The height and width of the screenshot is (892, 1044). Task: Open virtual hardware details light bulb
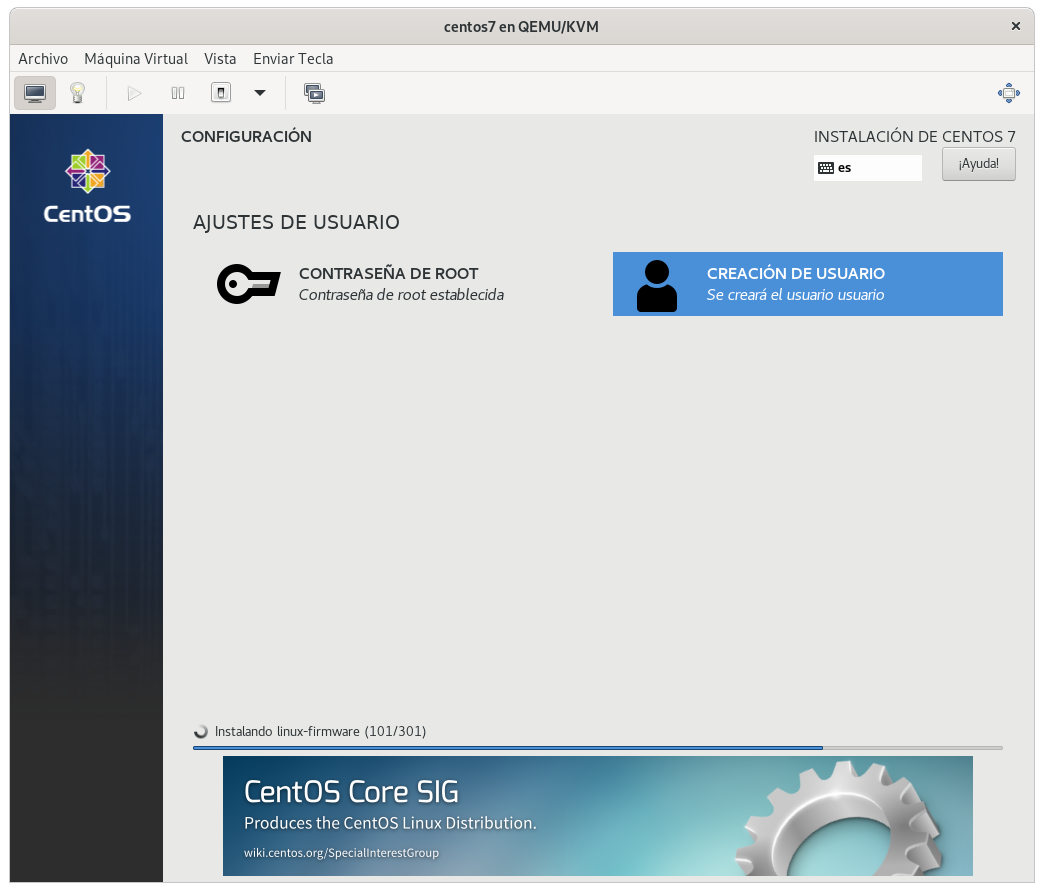[76, 93]
